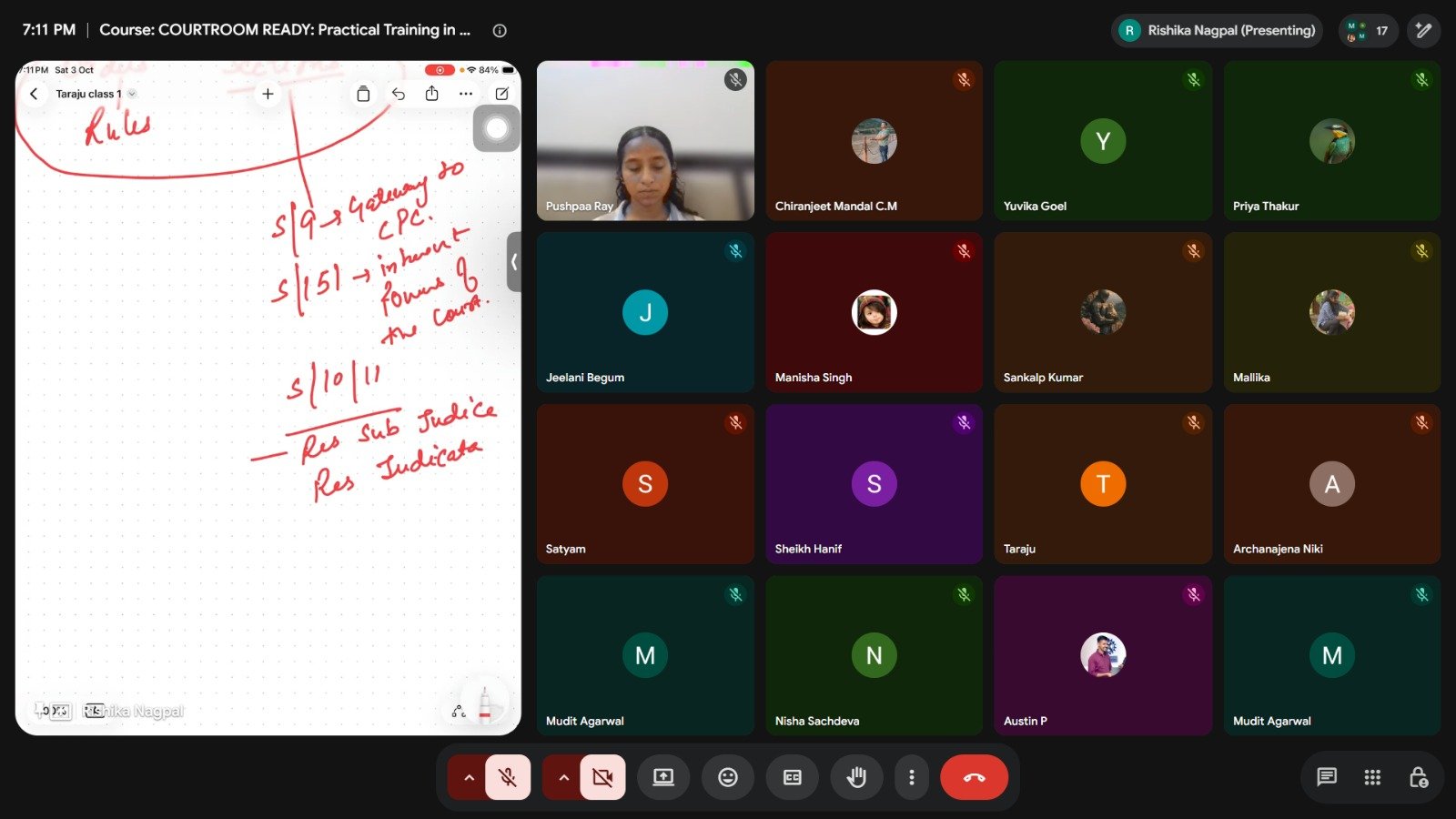The height and width of the screenshot is (819, 1456).
Task: Click the meeting details info icon
Action: [x=500, y=30]
